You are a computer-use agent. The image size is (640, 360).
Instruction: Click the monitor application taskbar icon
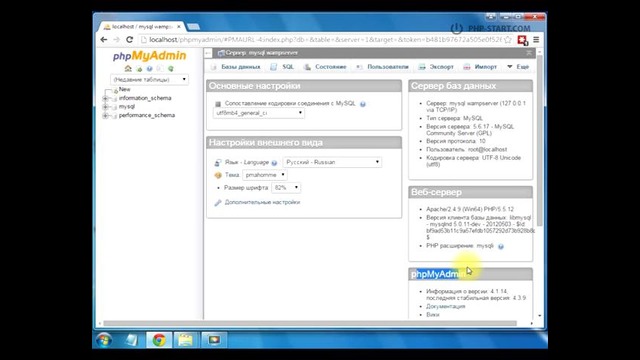[x=214, y=340]
